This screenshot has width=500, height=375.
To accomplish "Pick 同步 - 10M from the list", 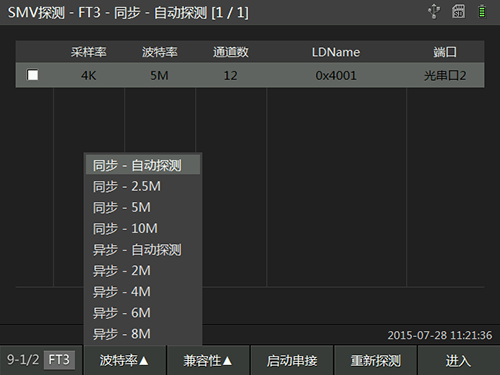I will click(x=143, y=228).
